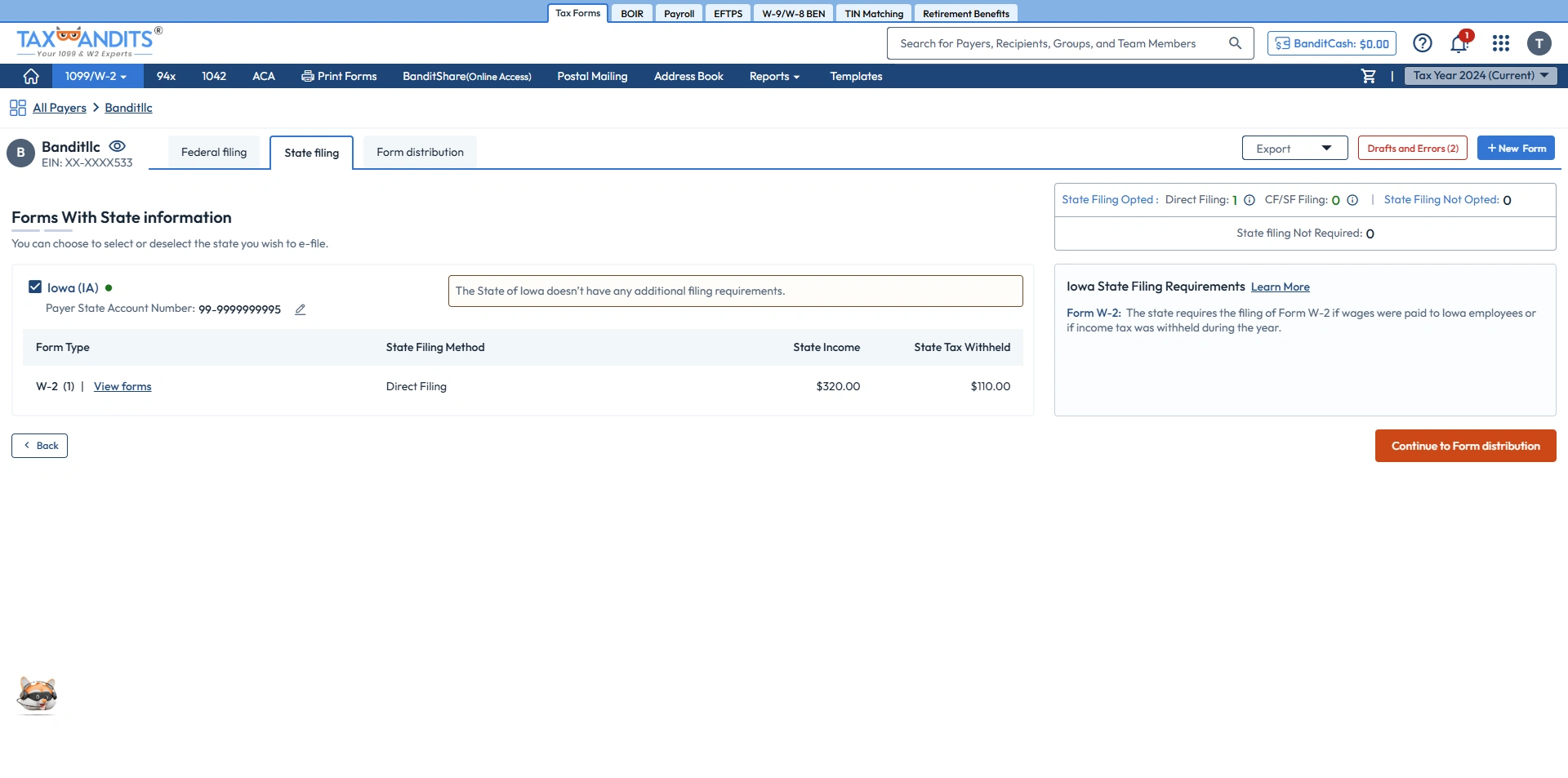Open the Export dropdown
The image size is (1568, 778).
1294,149
